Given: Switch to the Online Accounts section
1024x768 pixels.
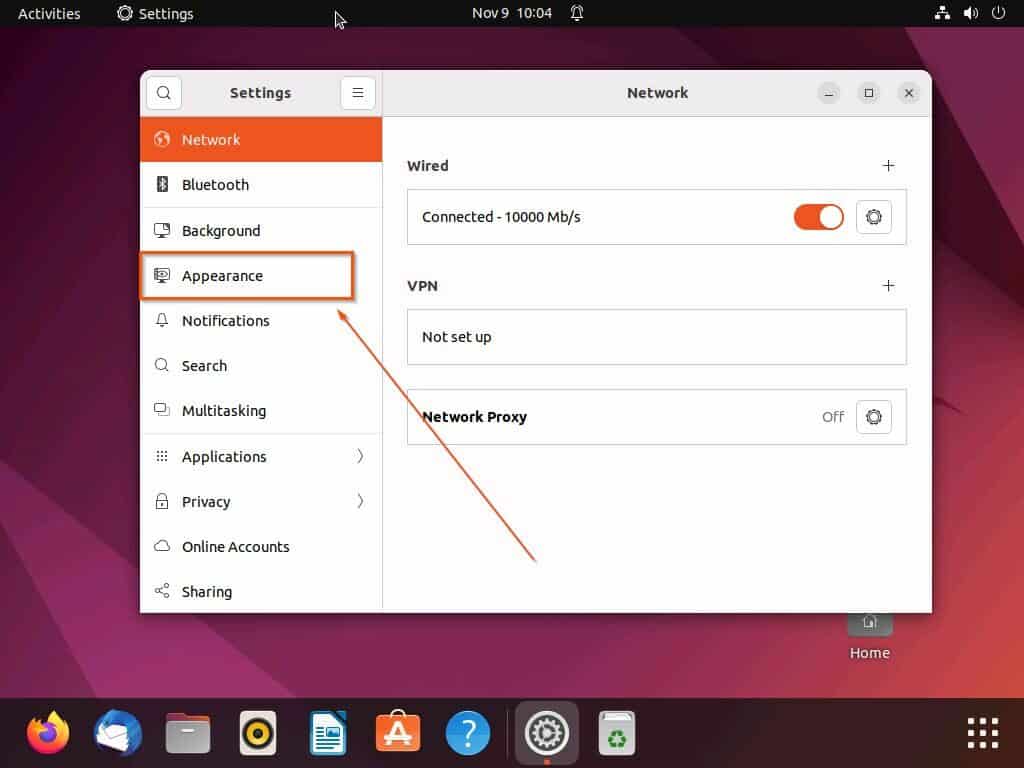Looking at the screenshot, I should coord(235,546).
